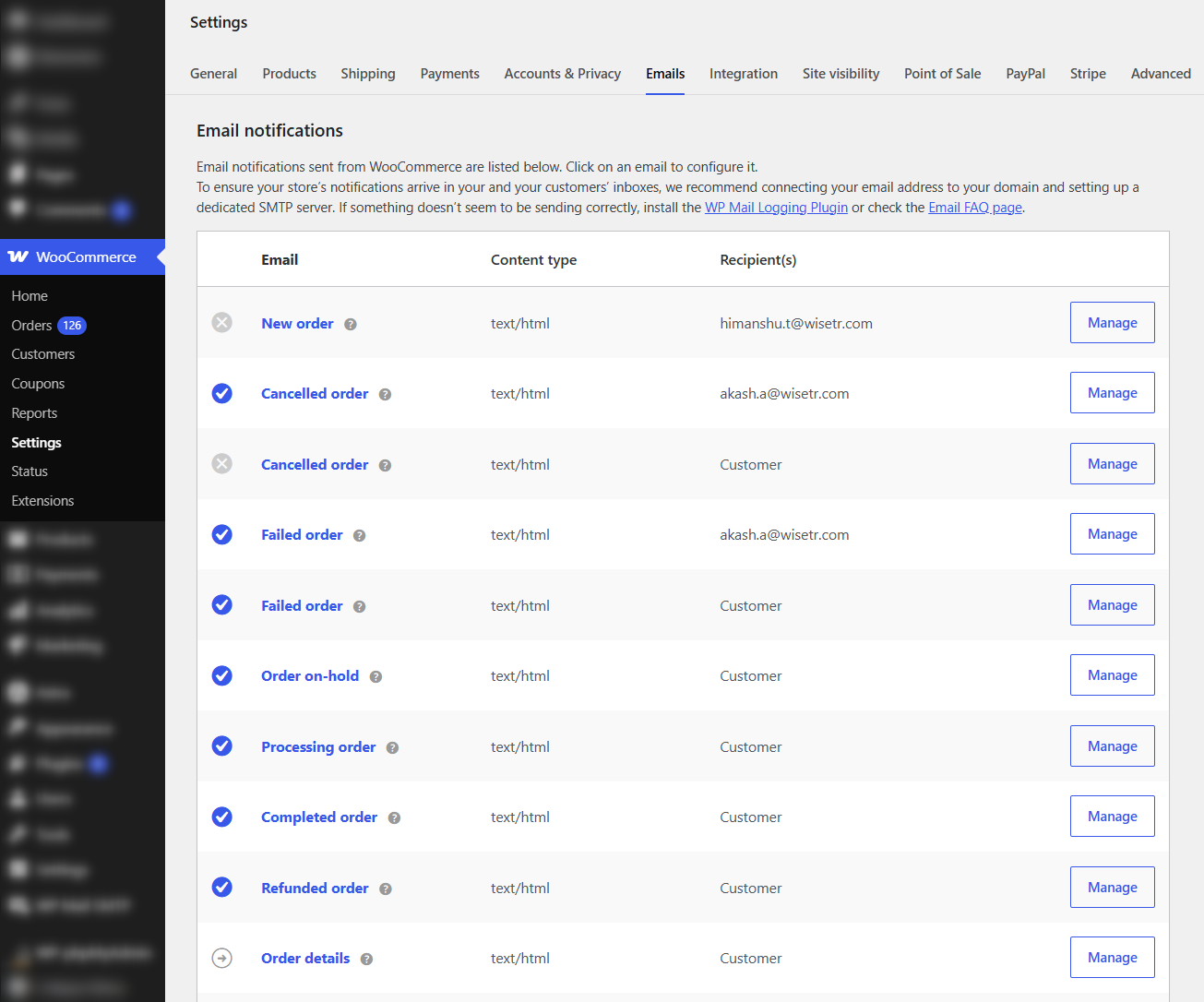Image resolution: width=1204 pixels, height=1002 pixels.
Task: Click Manage button for New order
Action: (x=1113, y=323)
